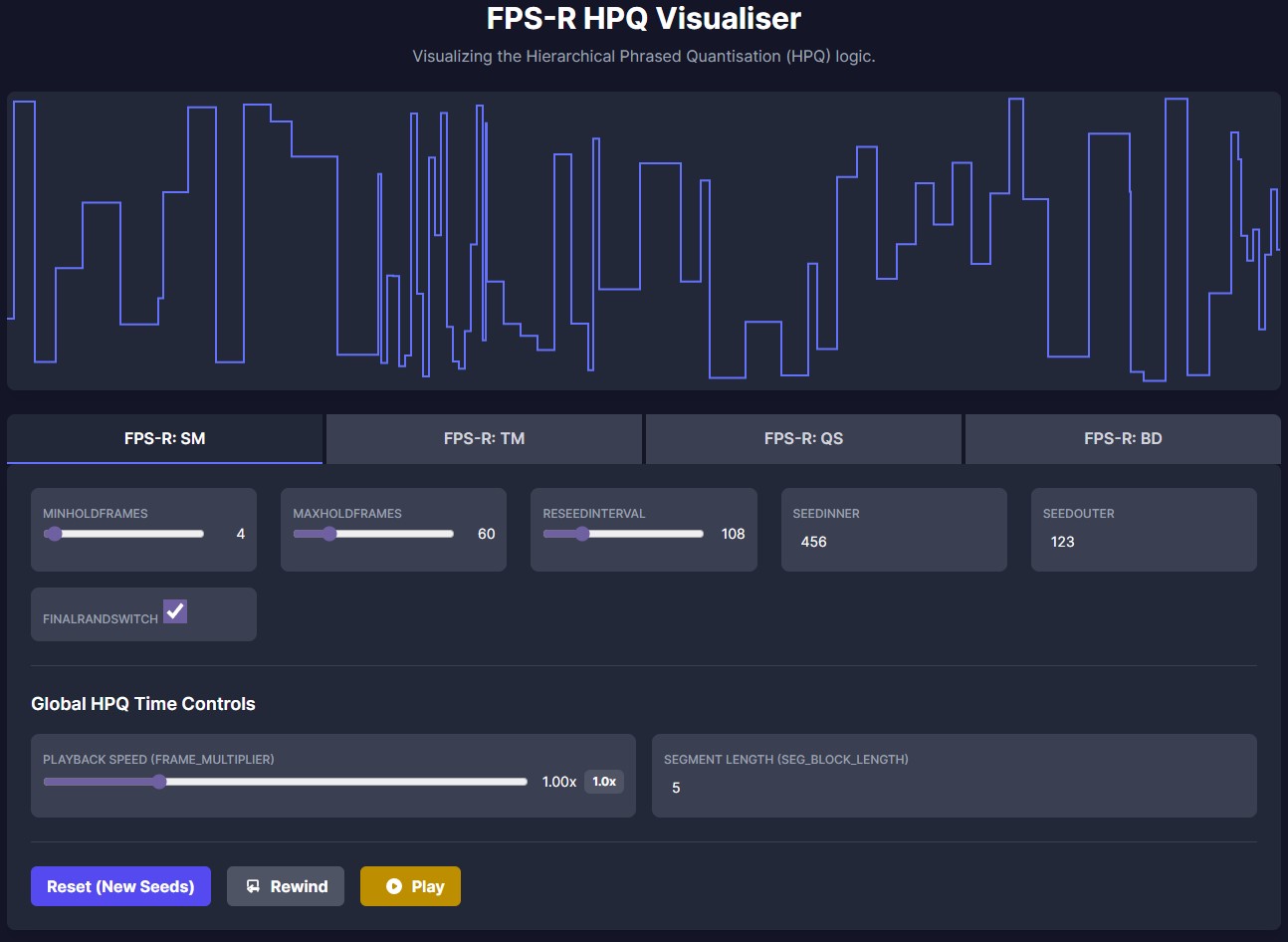Focus the SEEDINNER input field
Image resolution: width=1288 pixels, height=942 pixels.
[893, 542]
